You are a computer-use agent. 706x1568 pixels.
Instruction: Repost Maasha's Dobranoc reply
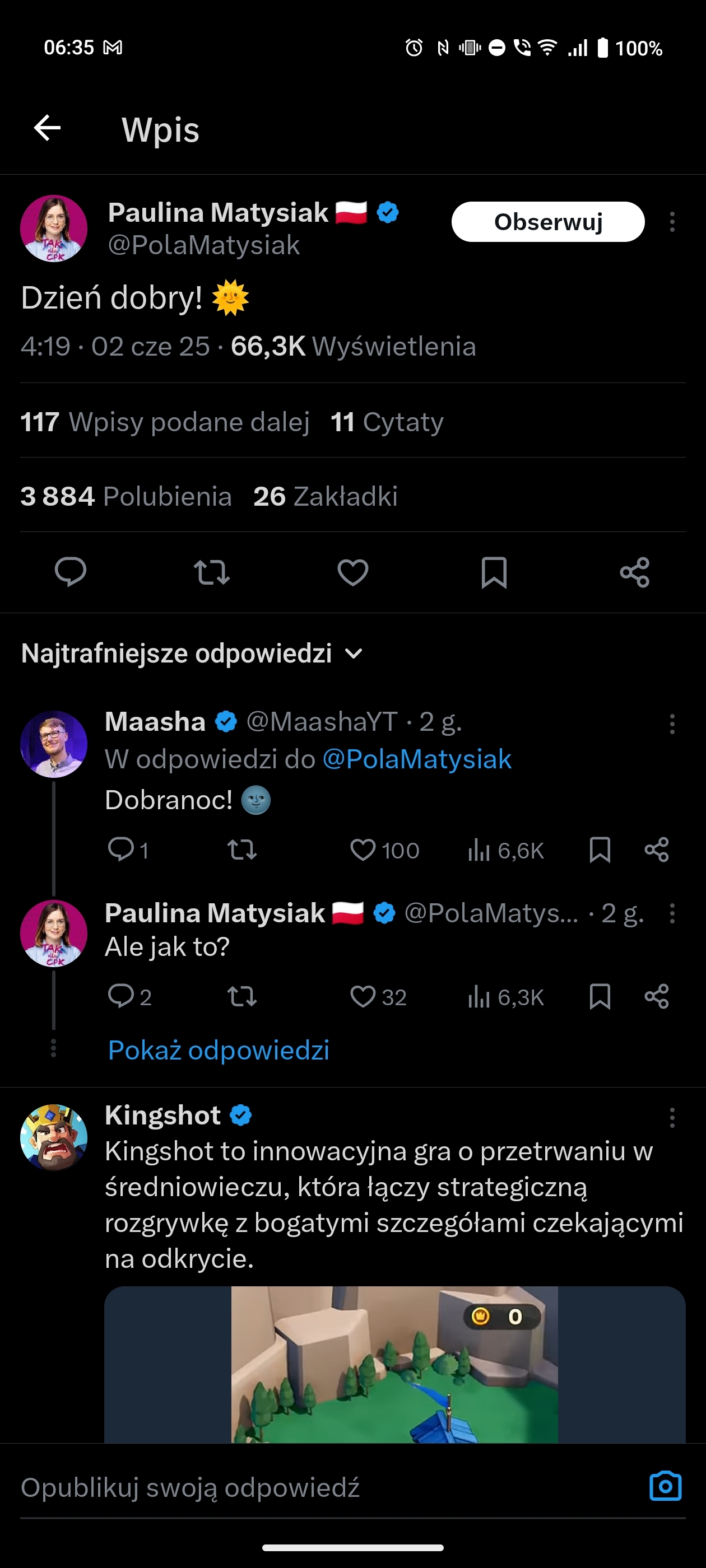coord(242,850)
